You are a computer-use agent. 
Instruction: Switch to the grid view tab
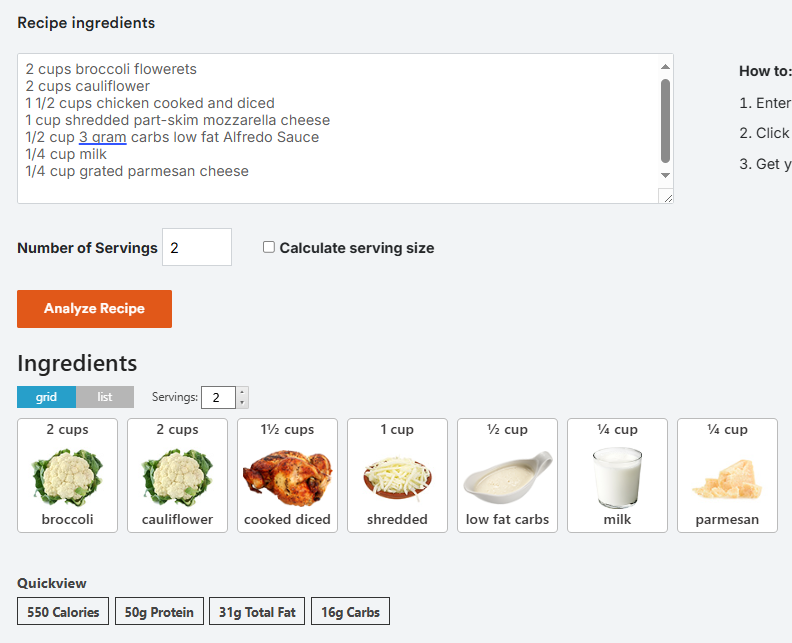(x=46, y=397)
